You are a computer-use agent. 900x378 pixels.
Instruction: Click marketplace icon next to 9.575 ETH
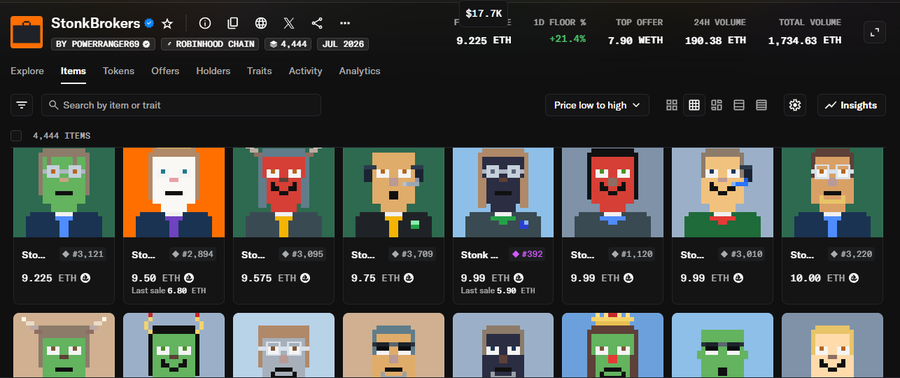305,278
